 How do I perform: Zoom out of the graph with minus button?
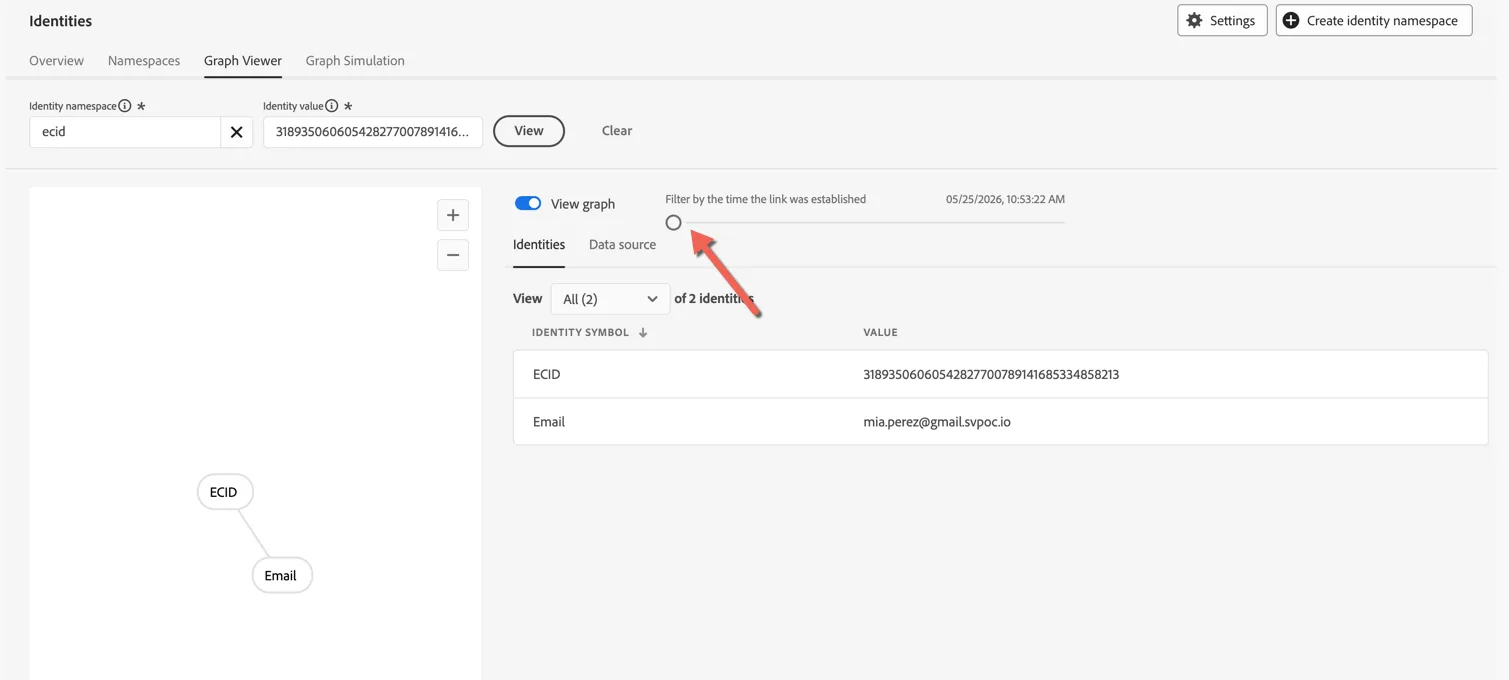click(453, 255)
